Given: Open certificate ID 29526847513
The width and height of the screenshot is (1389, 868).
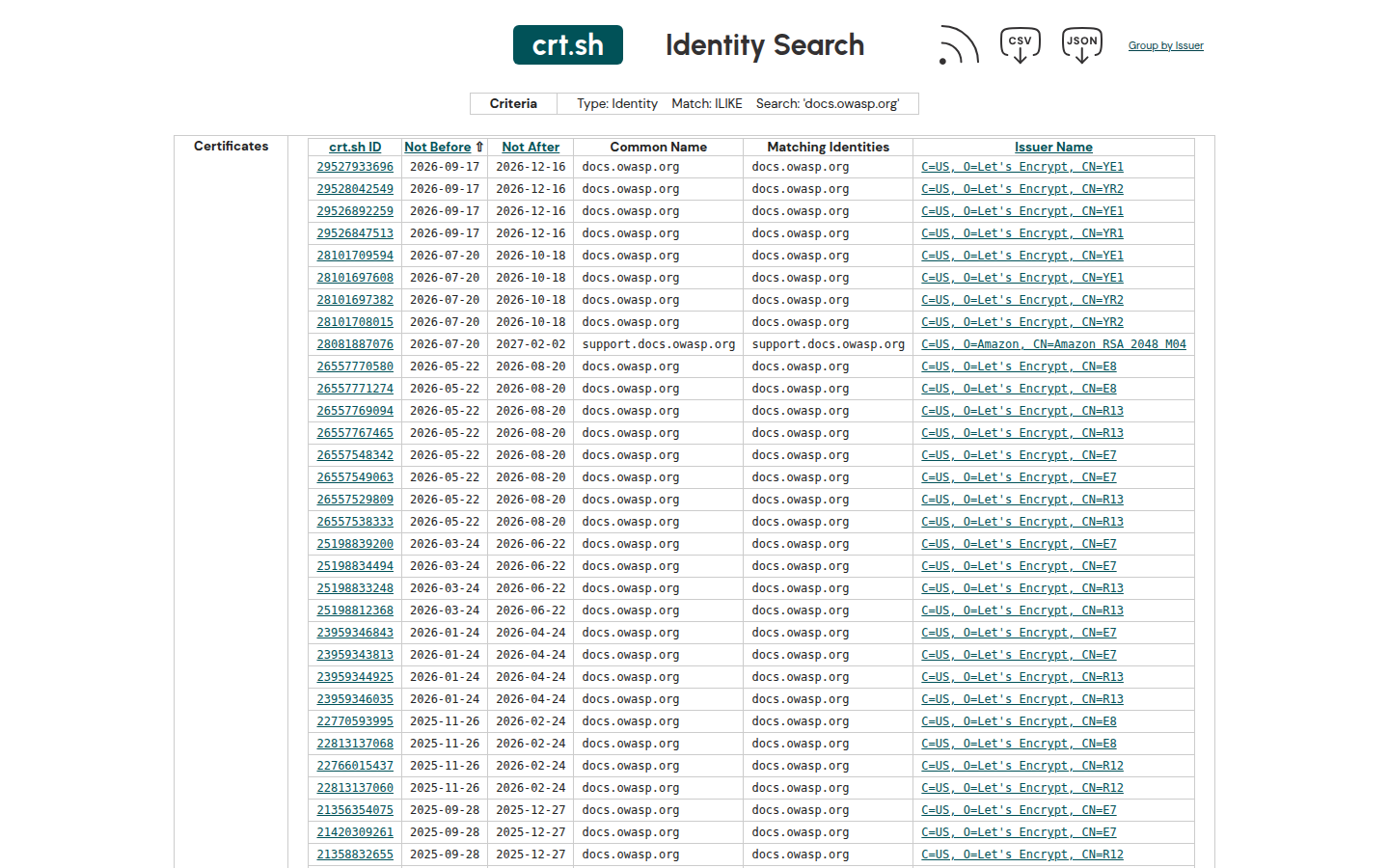Looking at the screenshot, I should coord(355,233).
